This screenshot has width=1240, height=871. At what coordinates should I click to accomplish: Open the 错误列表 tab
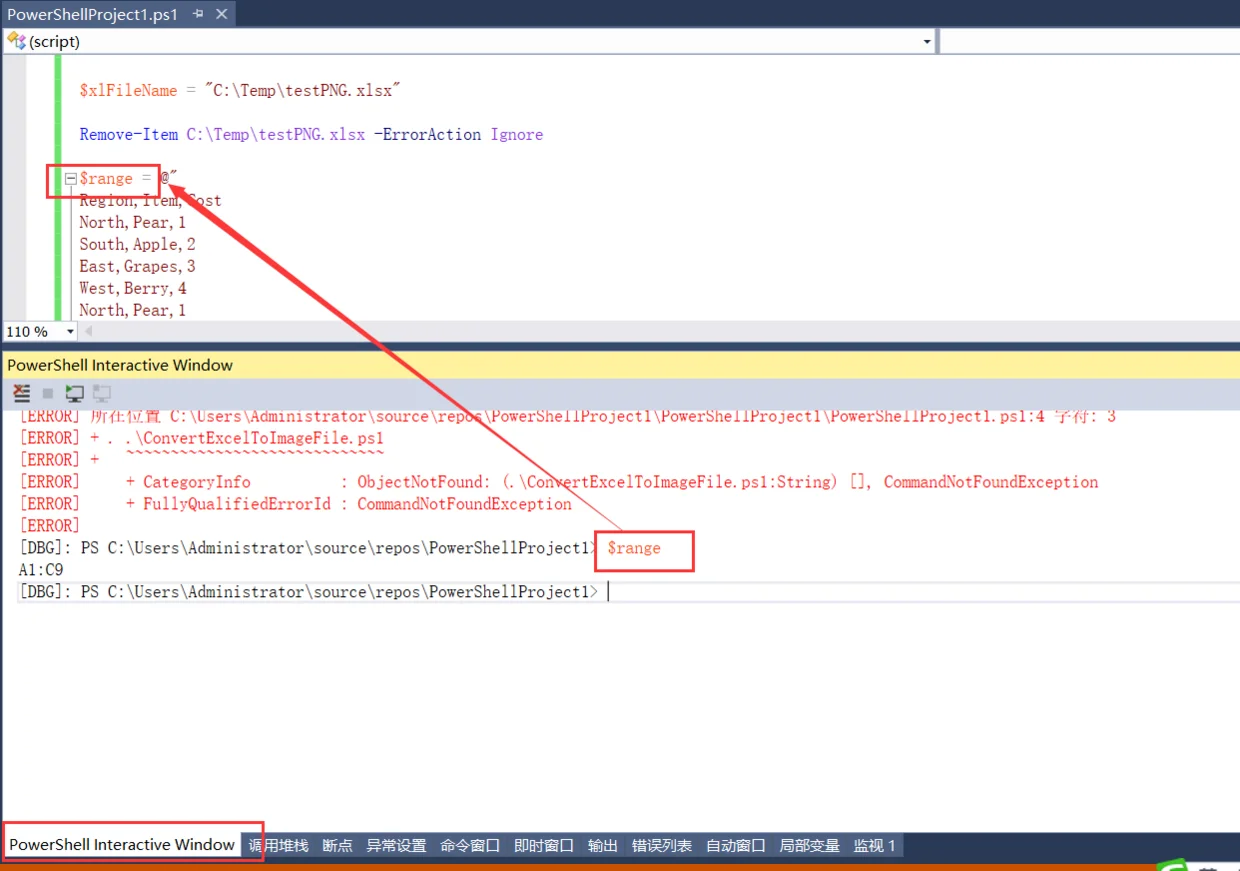click(x=662, y=846)
